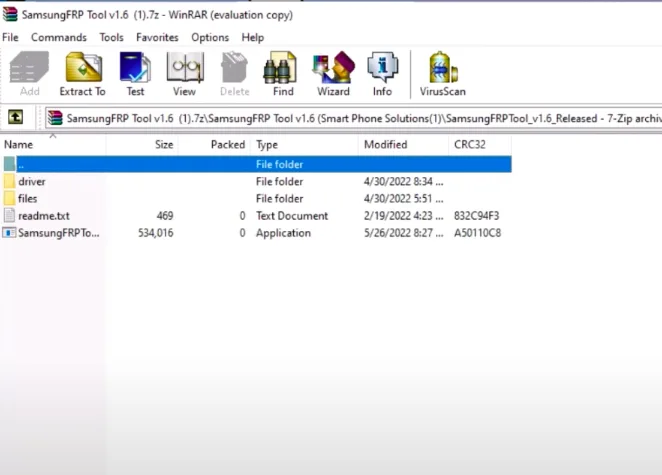The height and width of the screenshot is (475, 662).
Task: Click the CRC32 value 832C94F3
Action: tap(476, 216)
